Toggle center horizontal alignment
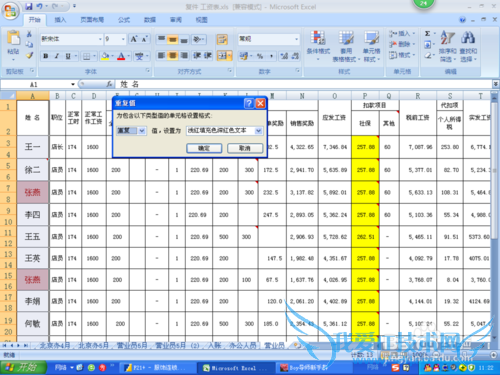This screenshot has width=500, height=375. click(x=173, y=55)
